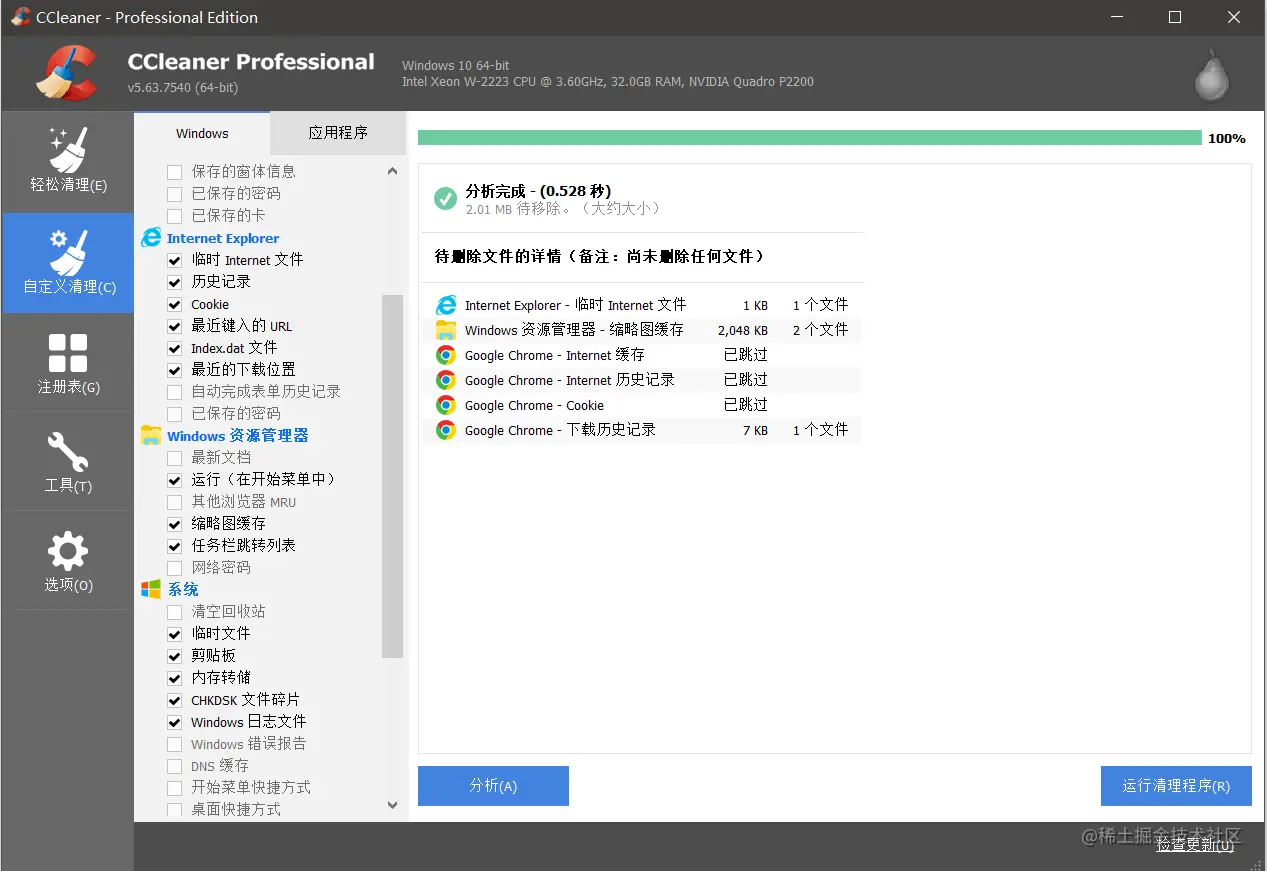Viewport: 1267px width, 871px height.
Task: Click Chrome icon beside Internet 历史记录 result
Action: click(446, 380)
